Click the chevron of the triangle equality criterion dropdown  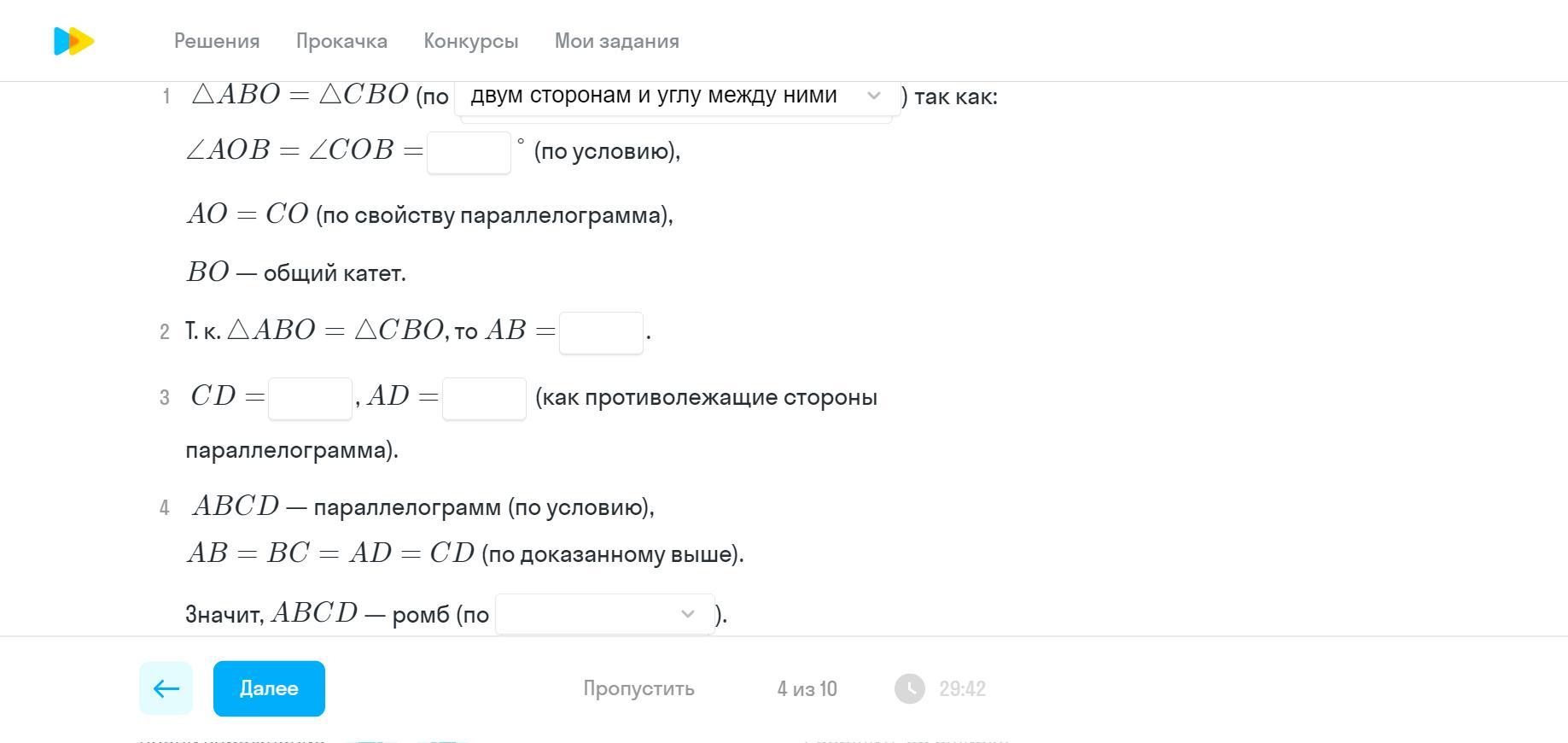873,96
